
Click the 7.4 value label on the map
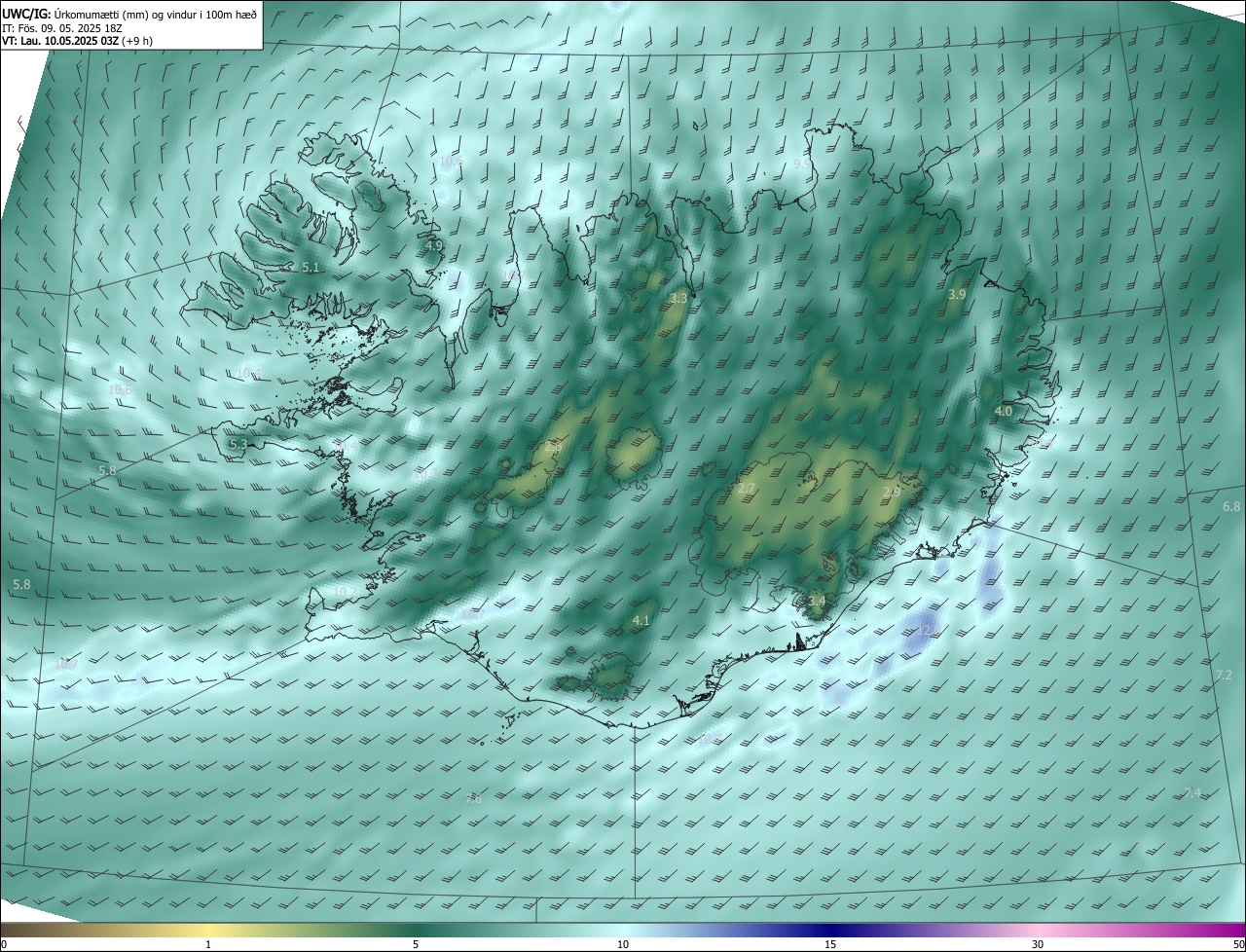click(x=1192, y=793)
